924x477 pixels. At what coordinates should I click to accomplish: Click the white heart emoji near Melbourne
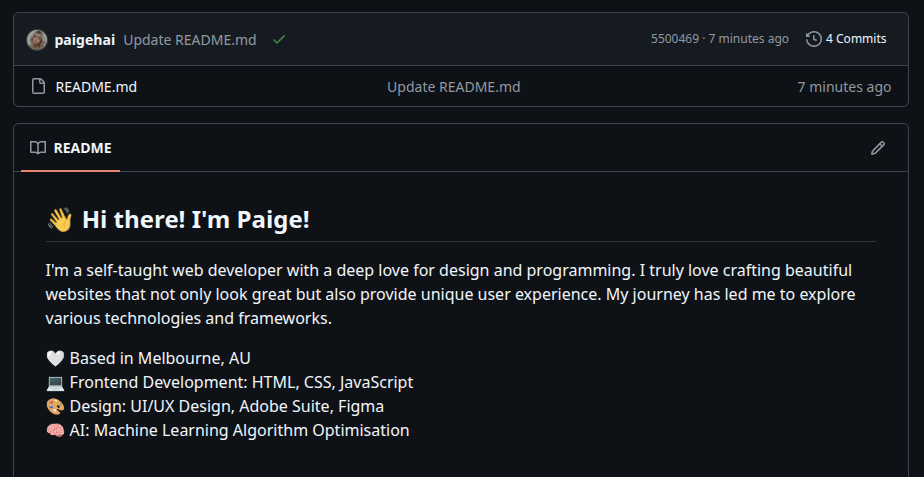[55, 359]
